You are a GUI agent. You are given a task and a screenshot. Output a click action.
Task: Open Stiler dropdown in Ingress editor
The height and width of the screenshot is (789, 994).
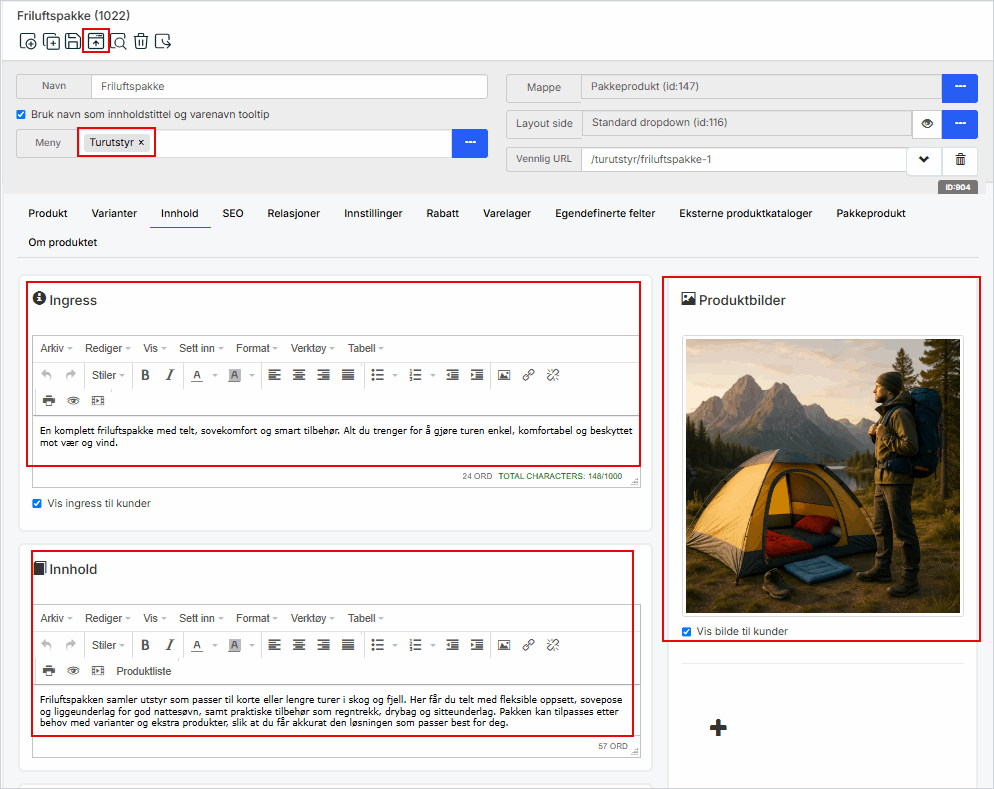click(x=108, y=375)
